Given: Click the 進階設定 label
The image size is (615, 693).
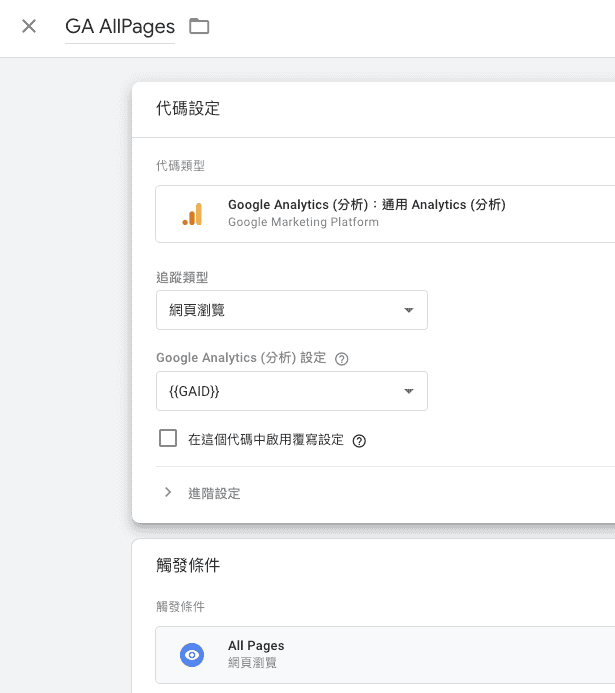Looking at the screenshot, I should [x=214, y=493].
